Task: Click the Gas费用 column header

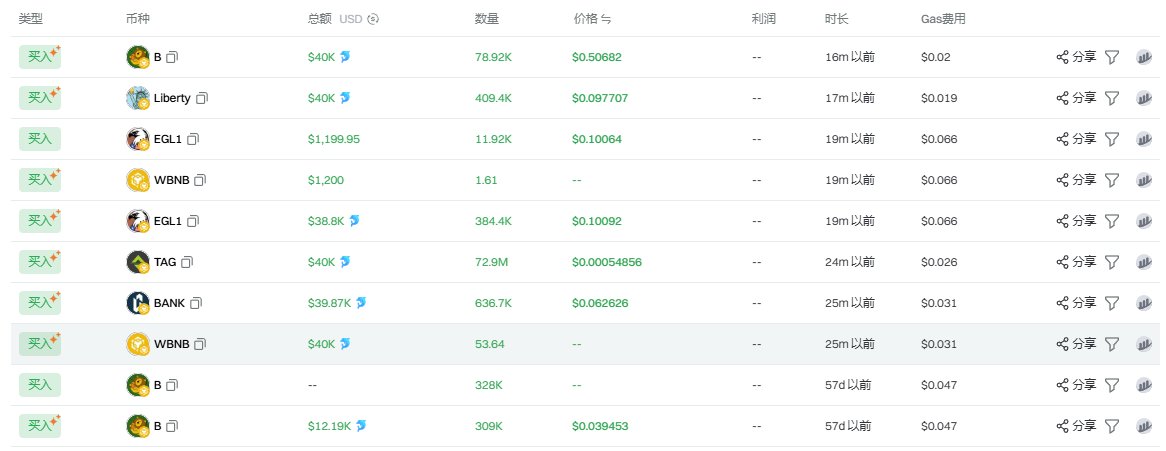Action: pos(943,19)
